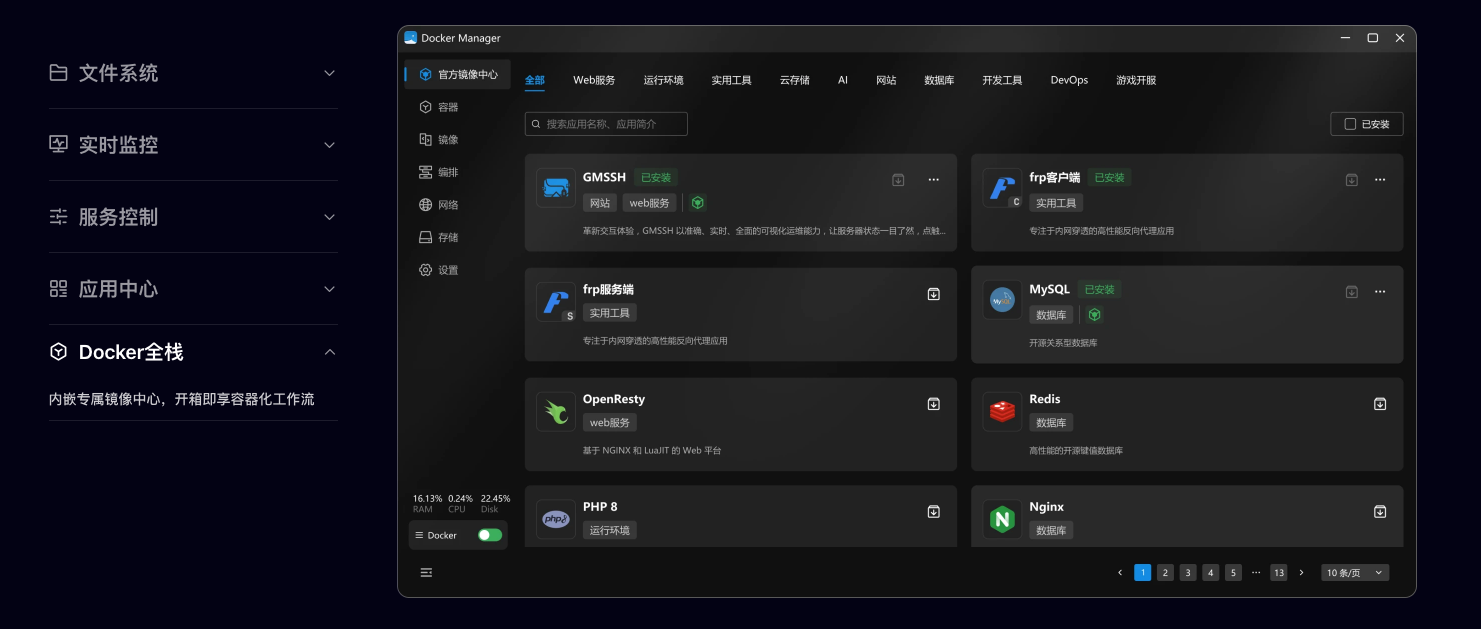This screenshot has width=1481, height=629.
Task: Collapse sidebar using bottom menu icon
Action: (x=426, y=573)
